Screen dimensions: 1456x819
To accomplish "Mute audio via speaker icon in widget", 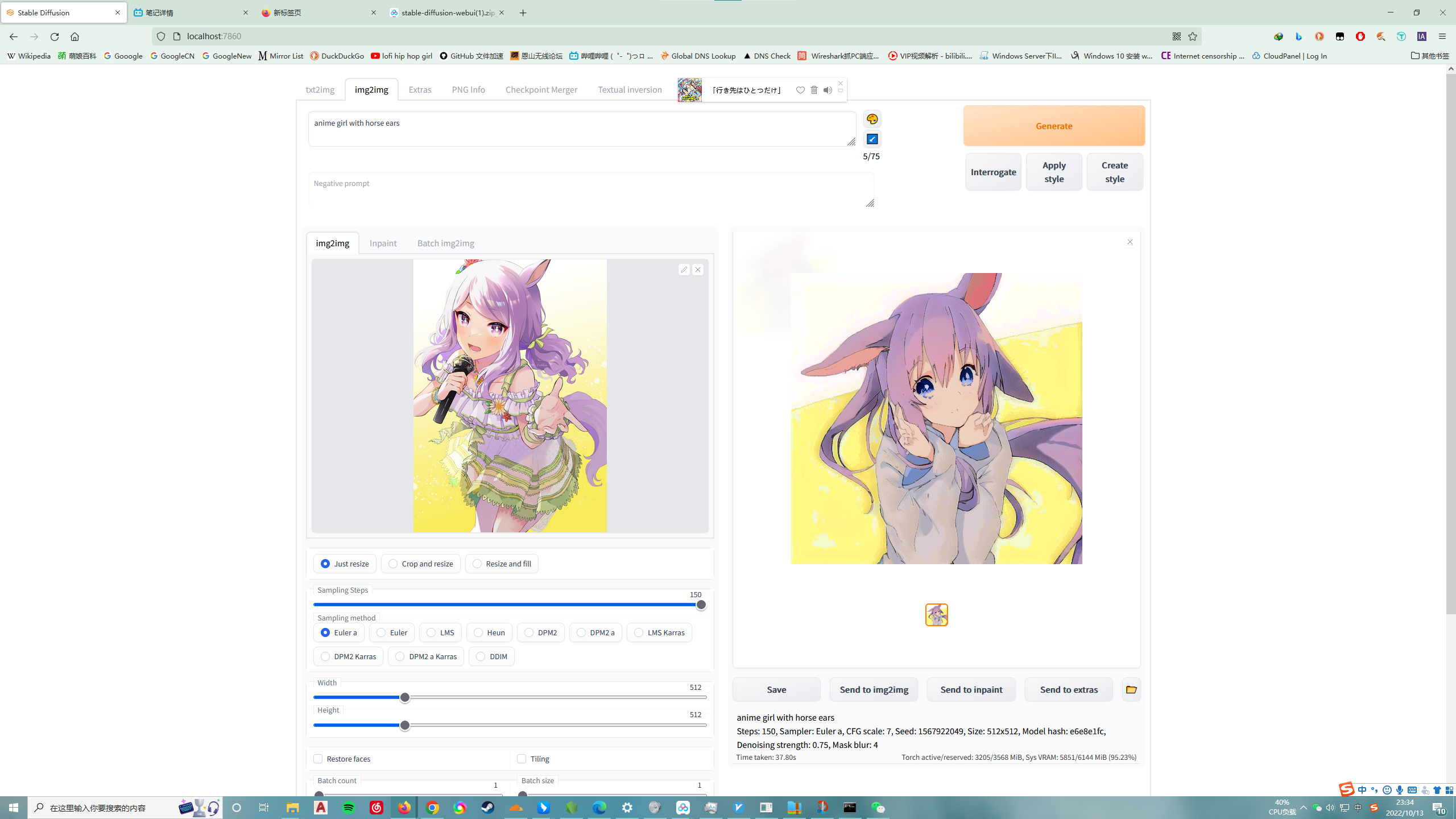I will (828, 90).
